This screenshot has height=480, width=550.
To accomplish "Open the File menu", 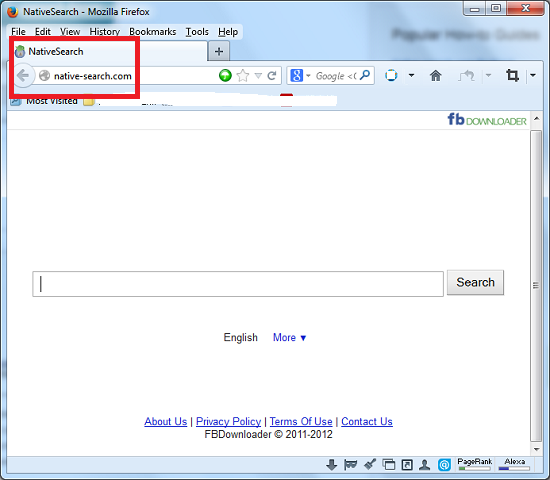I will pos(18,32).
